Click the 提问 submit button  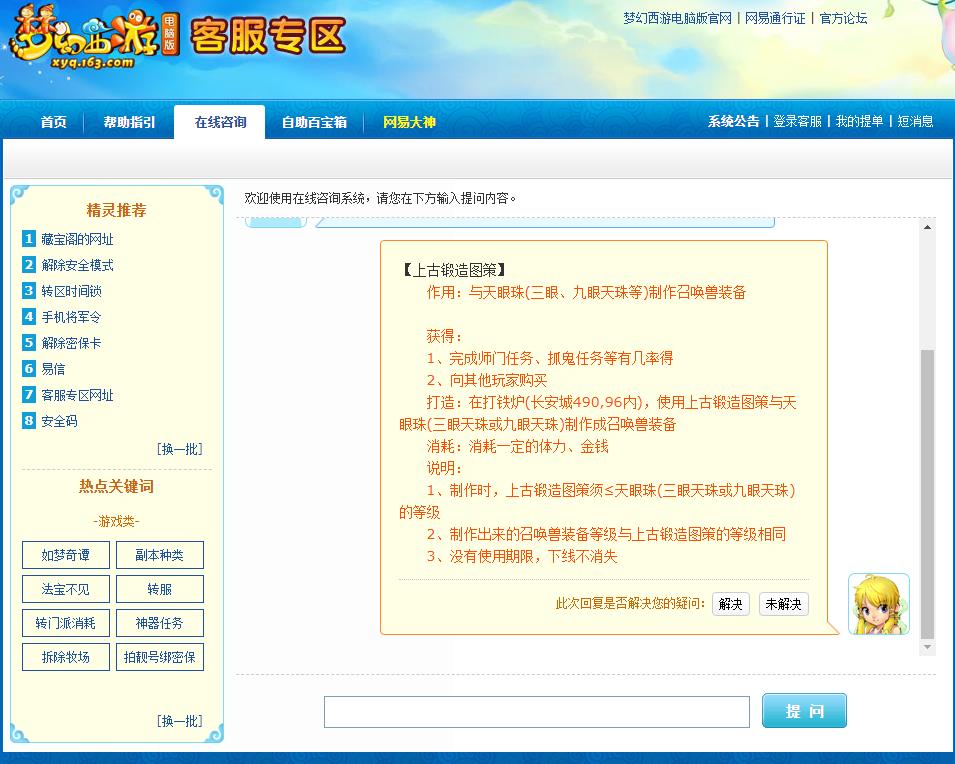[804, 711]
